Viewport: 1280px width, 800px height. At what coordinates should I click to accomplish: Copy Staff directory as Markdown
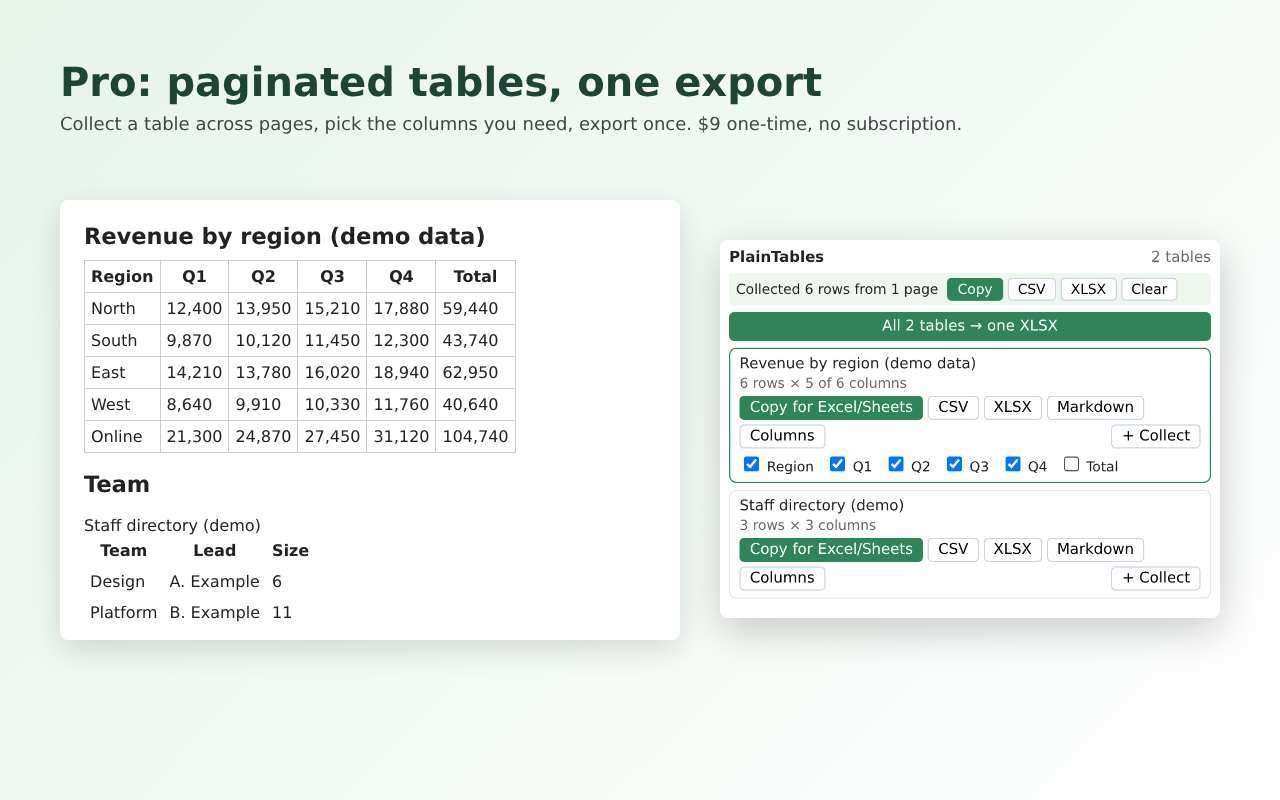click(x=1095, y=549)
